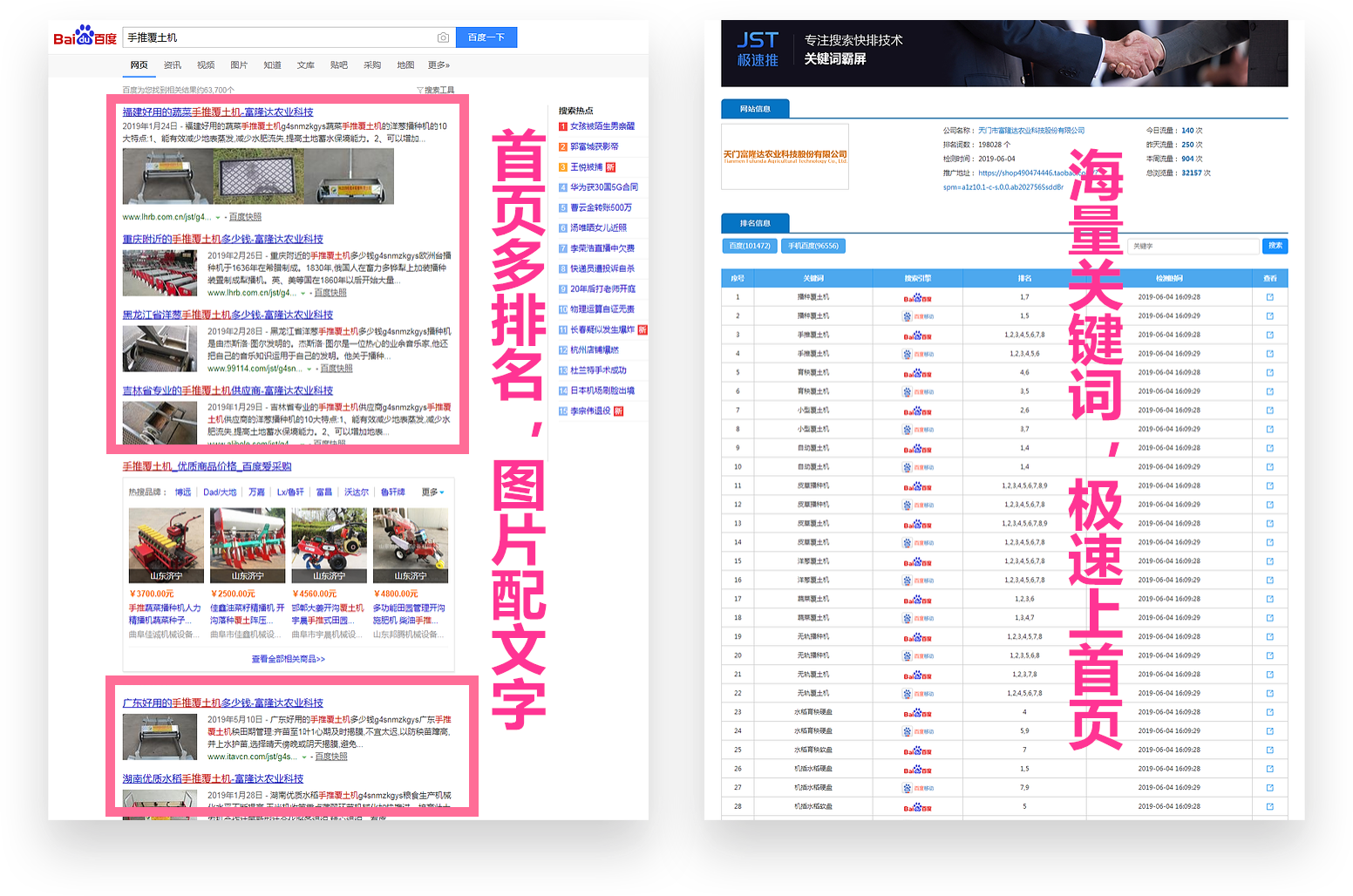Select the 网页 tab

click(139, 65)
